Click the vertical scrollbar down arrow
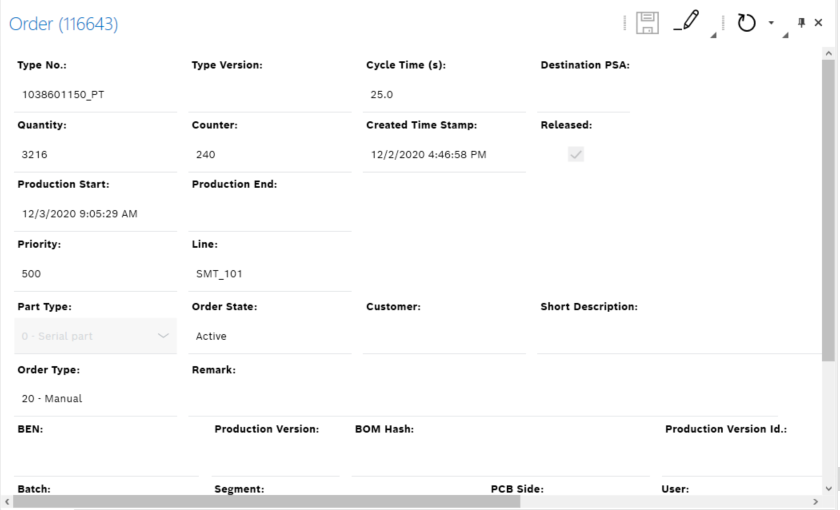 [828, 487]
